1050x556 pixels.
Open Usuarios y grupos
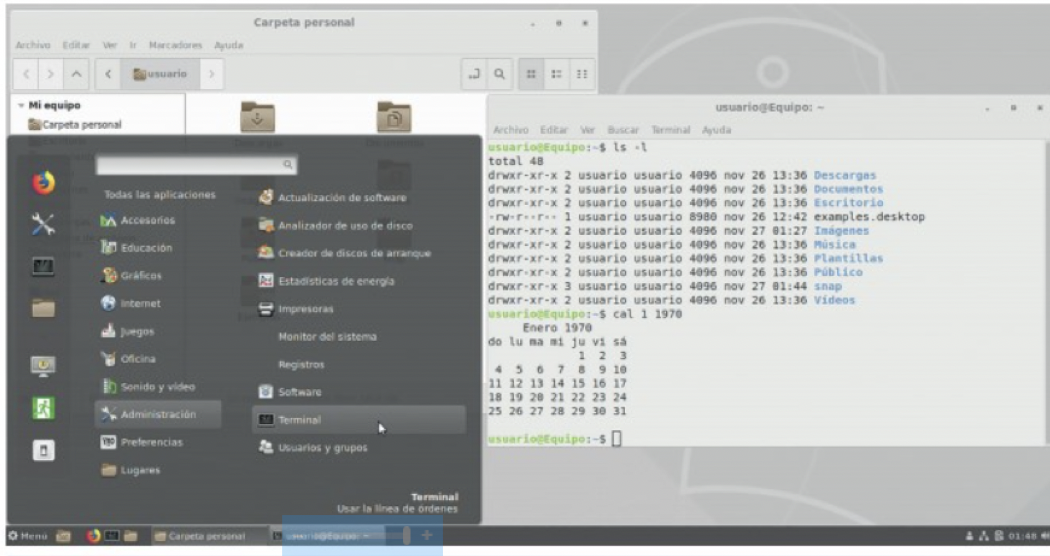point(313,447)
